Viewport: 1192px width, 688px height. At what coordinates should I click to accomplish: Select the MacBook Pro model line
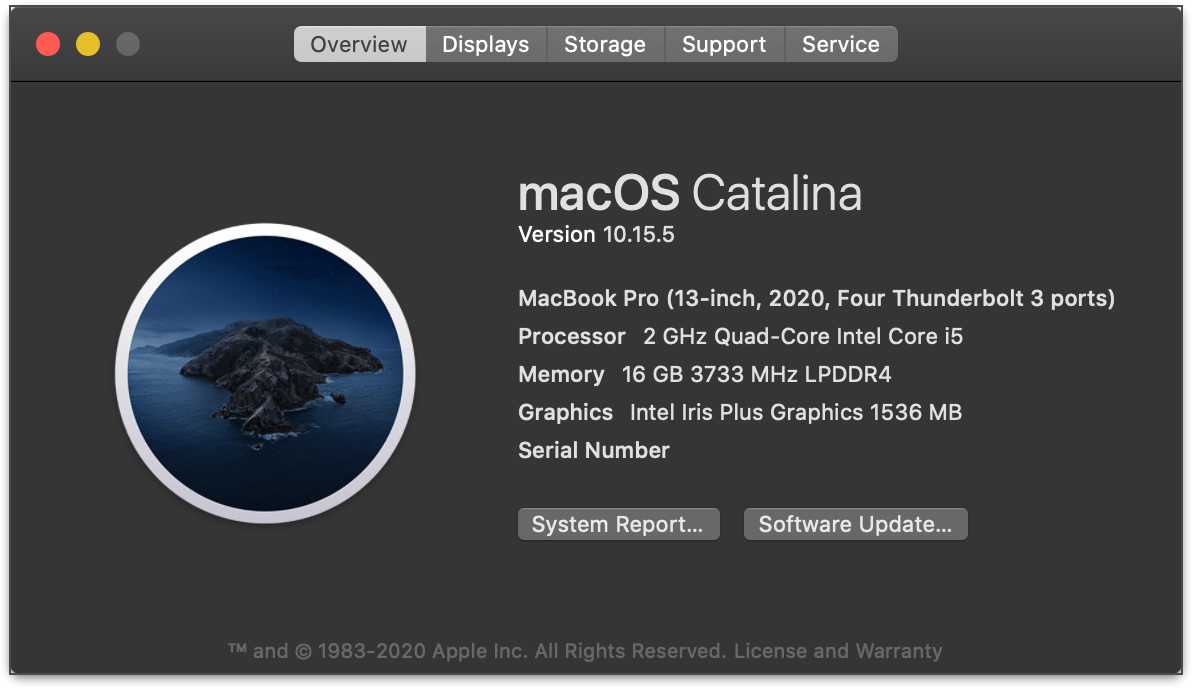816,298
